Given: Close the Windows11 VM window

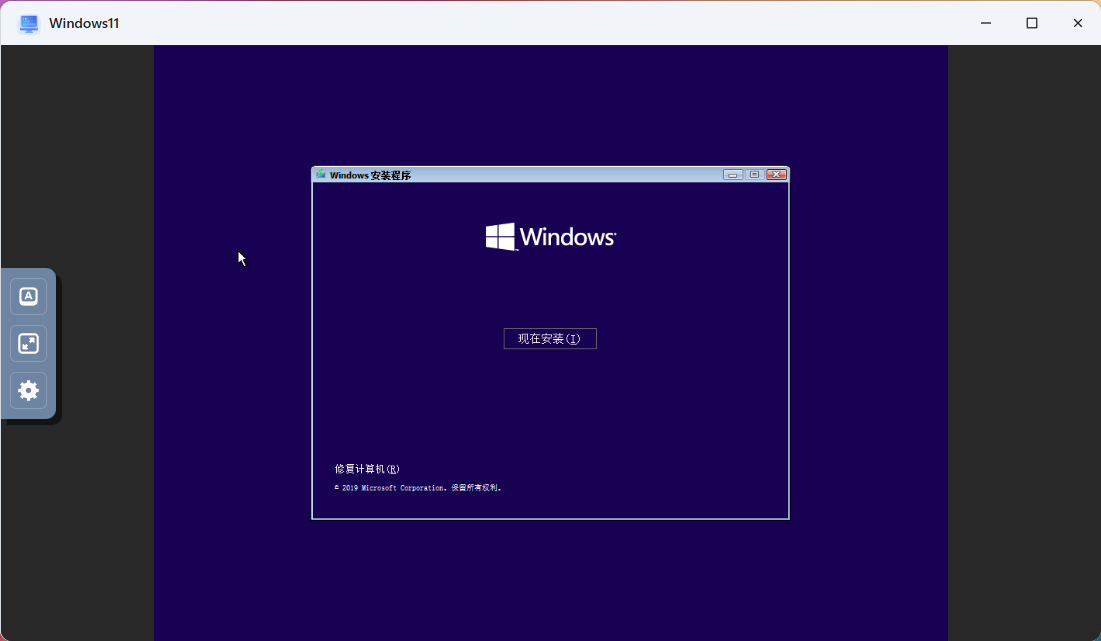Looking at the screenshot, I should (x=1078, y=23).
